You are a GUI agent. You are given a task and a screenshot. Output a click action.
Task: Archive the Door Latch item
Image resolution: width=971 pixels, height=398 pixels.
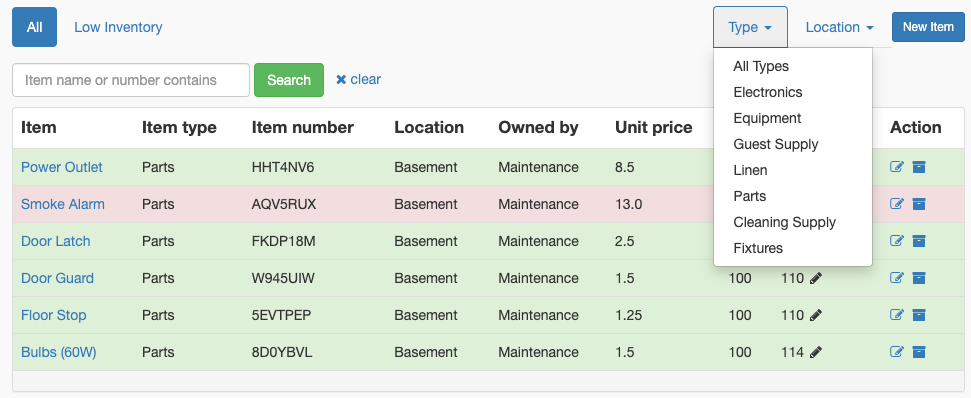(x=919, y=241)
